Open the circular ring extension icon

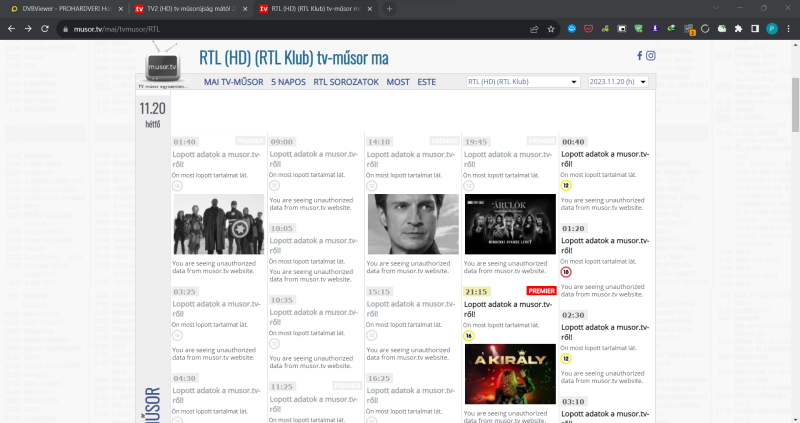(x=705, y=29)
